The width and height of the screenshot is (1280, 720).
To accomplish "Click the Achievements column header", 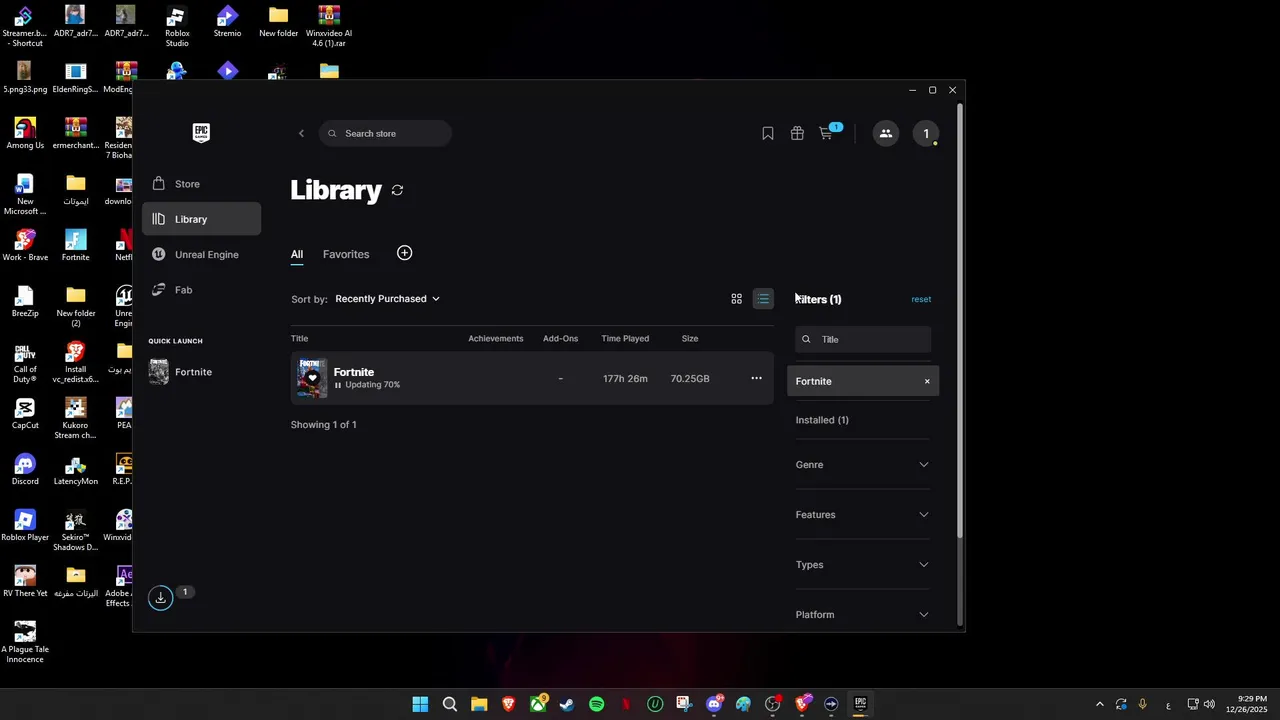I will point(496,338).
